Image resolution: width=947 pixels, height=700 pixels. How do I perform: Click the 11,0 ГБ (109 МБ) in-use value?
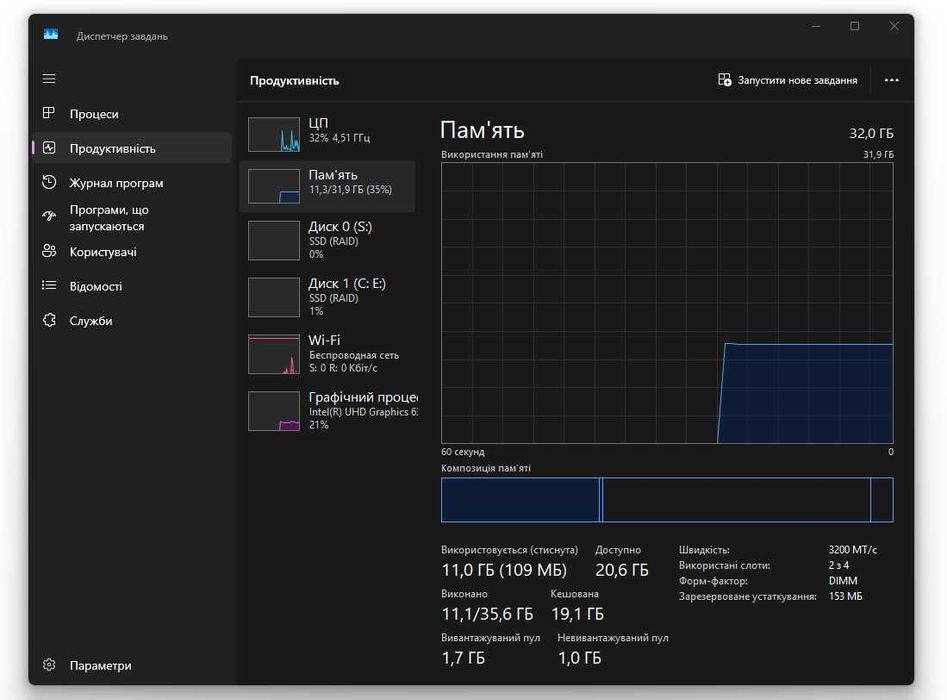[x=504, y=570]
